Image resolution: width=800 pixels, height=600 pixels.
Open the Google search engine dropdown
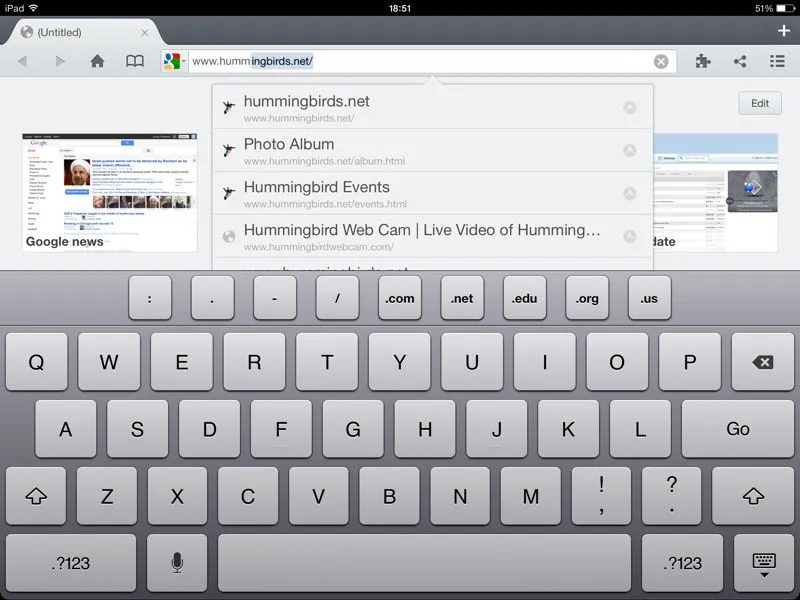(x=173, y=61)
